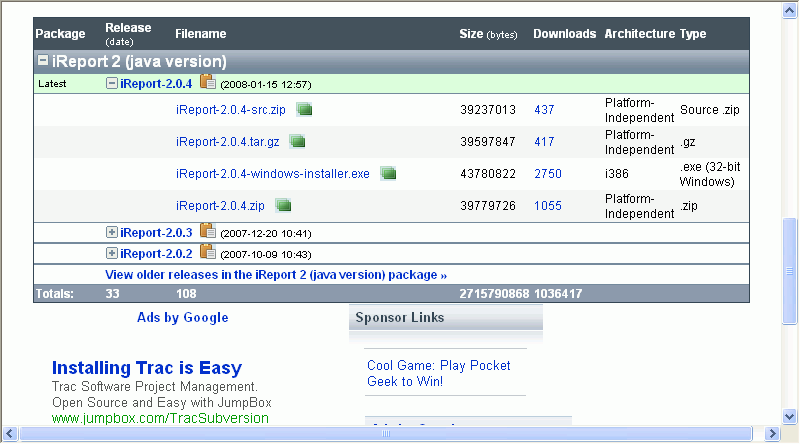This screenshot has width=800, height=444.
Task: Download iReport-2.0.4-windows-installer.exe file
Action: pos(272,174)
